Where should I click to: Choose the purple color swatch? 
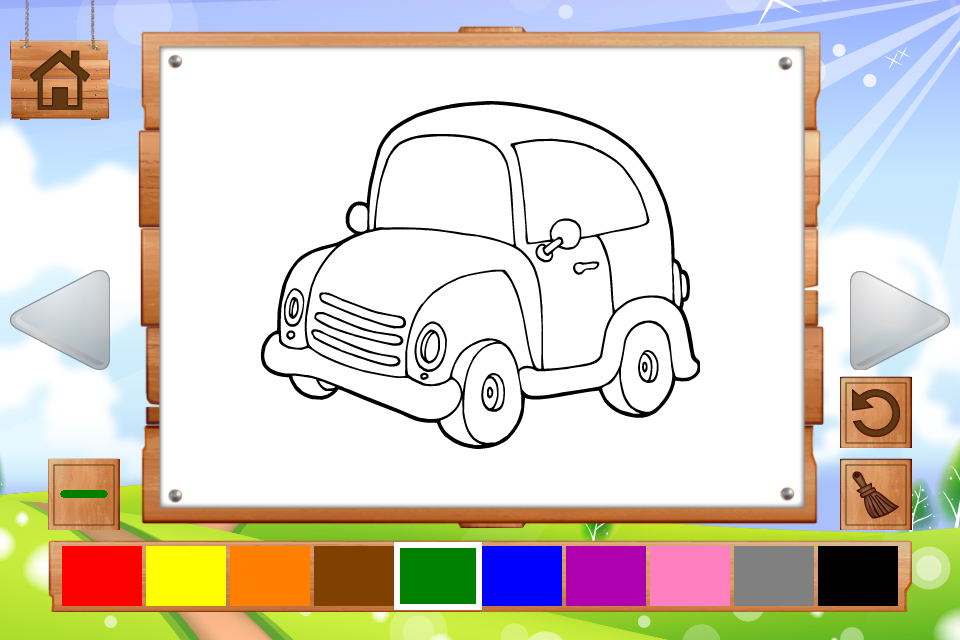click(606, 576)
